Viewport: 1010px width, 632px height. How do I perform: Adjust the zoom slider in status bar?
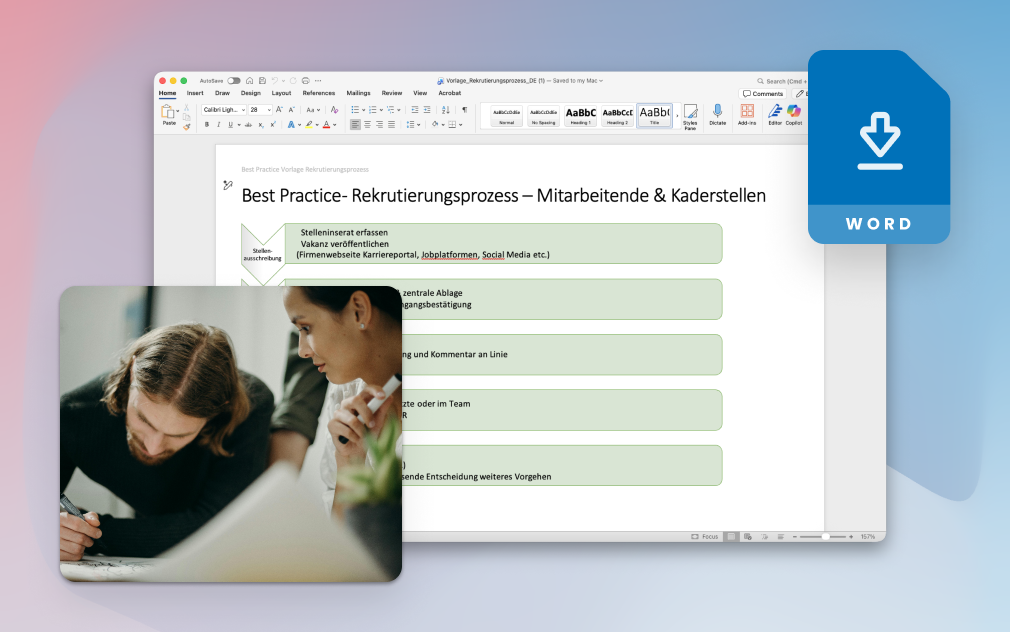[825, 537]
